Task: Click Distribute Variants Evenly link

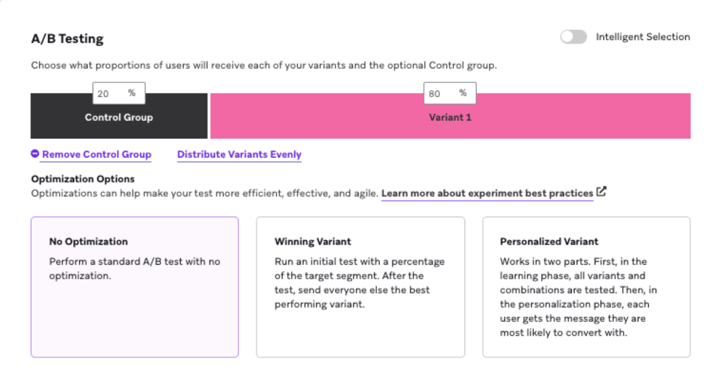Action: point(239,155)
